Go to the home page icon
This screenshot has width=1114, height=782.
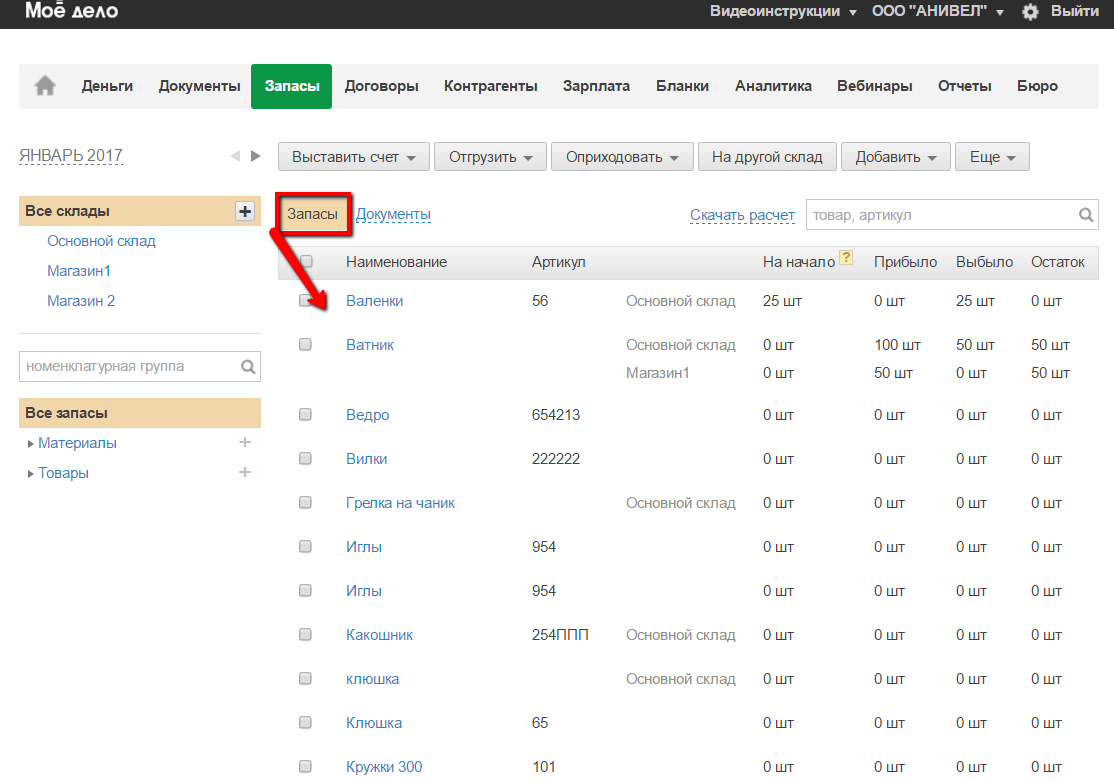45,86
